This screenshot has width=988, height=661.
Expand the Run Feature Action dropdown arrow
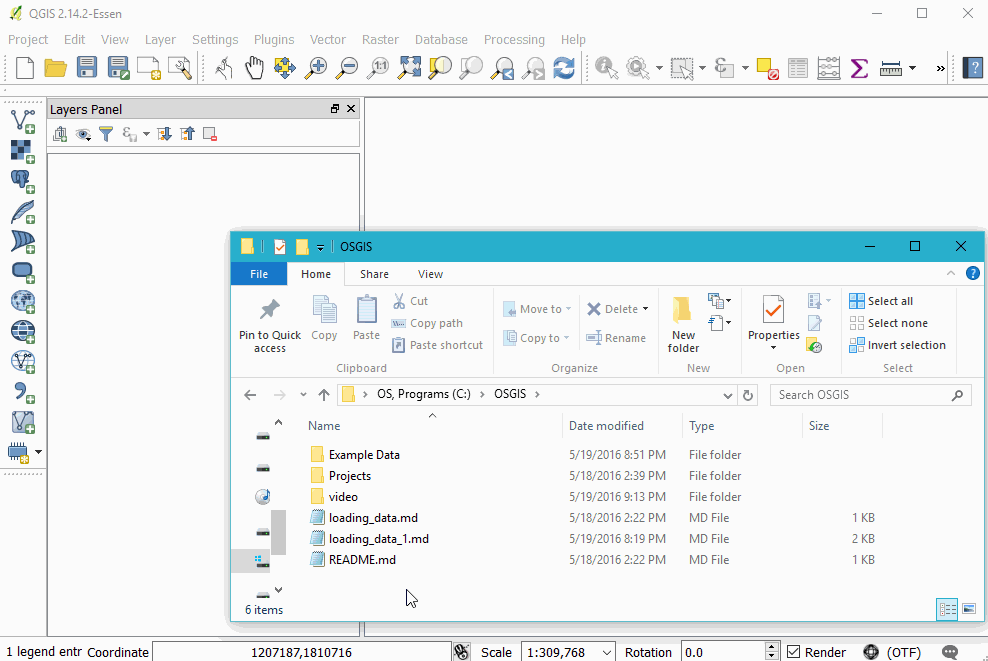(x=658, y=67)
